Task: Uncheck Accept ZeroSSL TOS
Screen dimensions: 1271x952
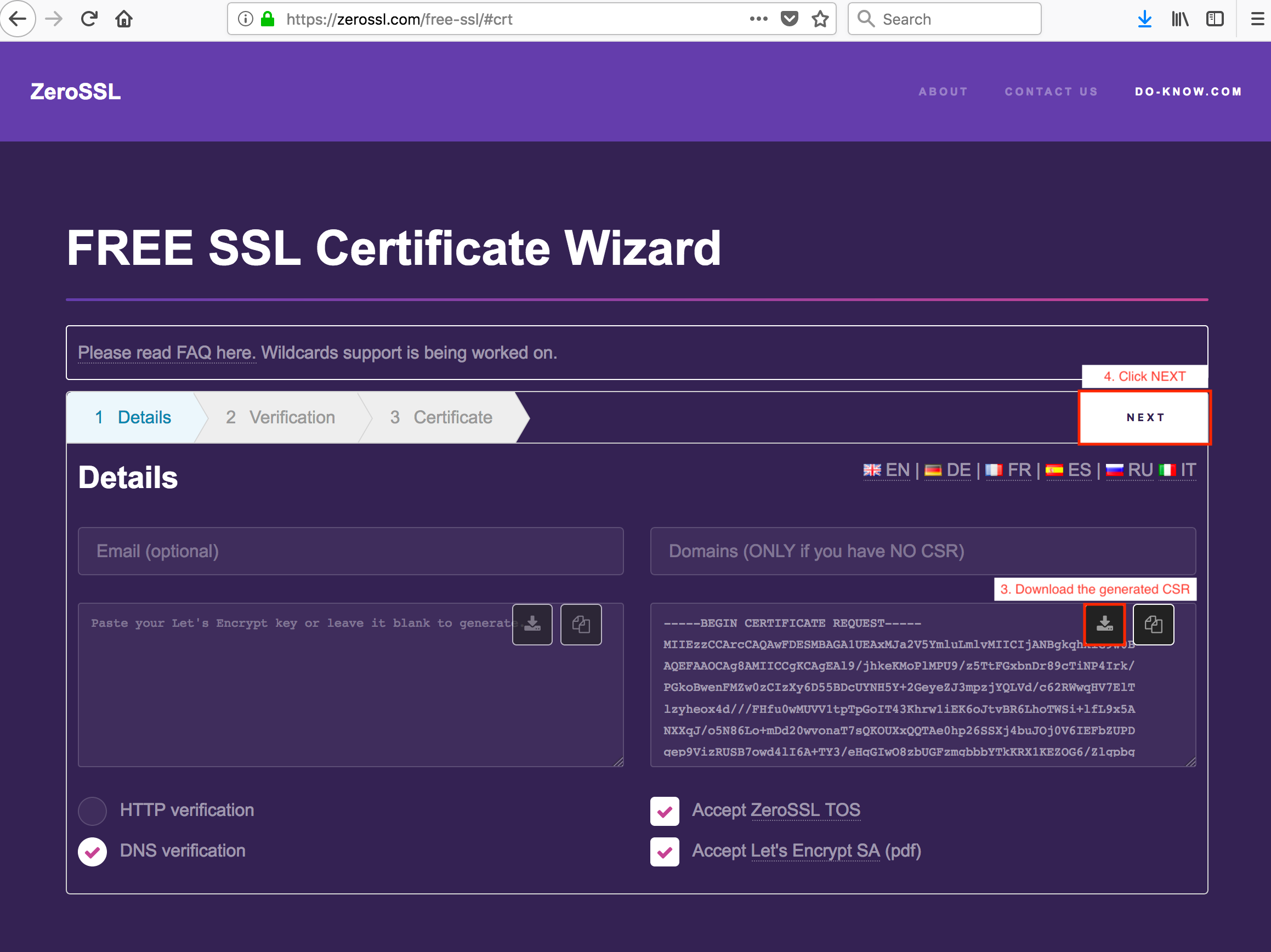Action: (x=664, y=811)
